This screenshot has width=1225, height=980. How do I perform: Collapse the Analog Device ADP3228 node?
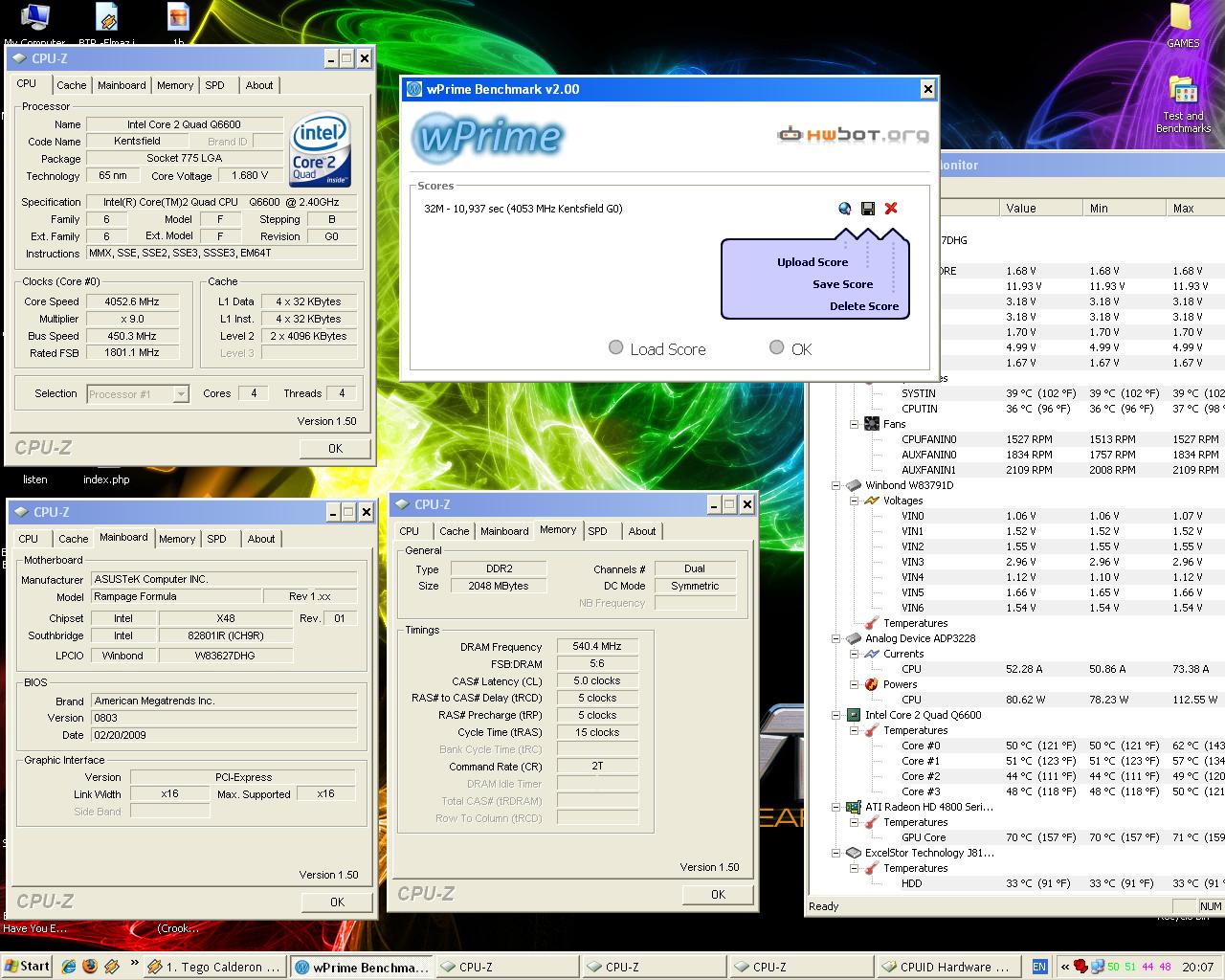click(836, 638)
